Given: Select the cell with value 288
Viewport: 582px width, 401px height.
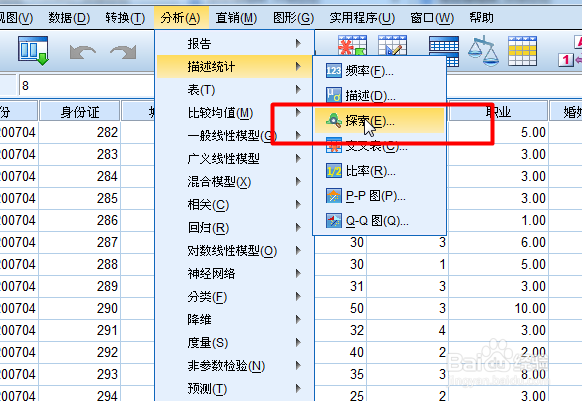Looking at the screenshot, I should 80,264.
